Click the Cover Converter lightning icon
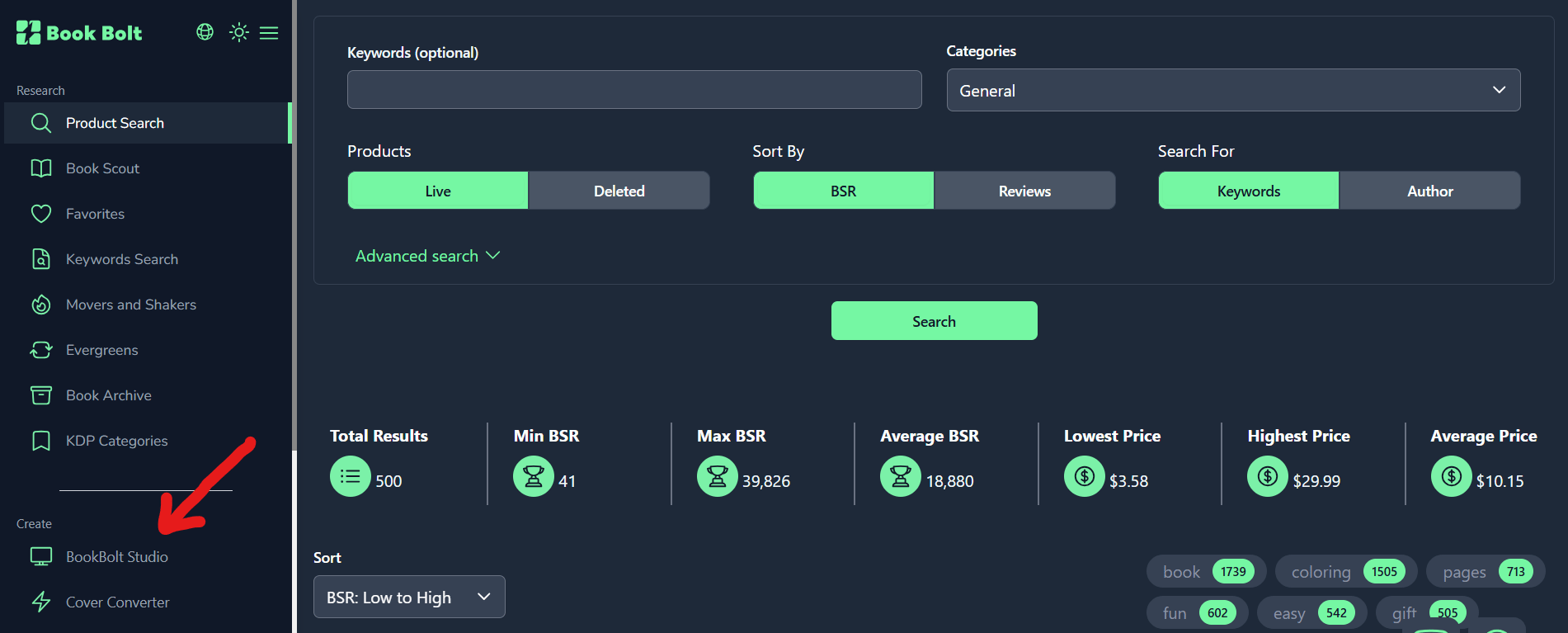1568x633 pixels. click(x=41, y=602)
